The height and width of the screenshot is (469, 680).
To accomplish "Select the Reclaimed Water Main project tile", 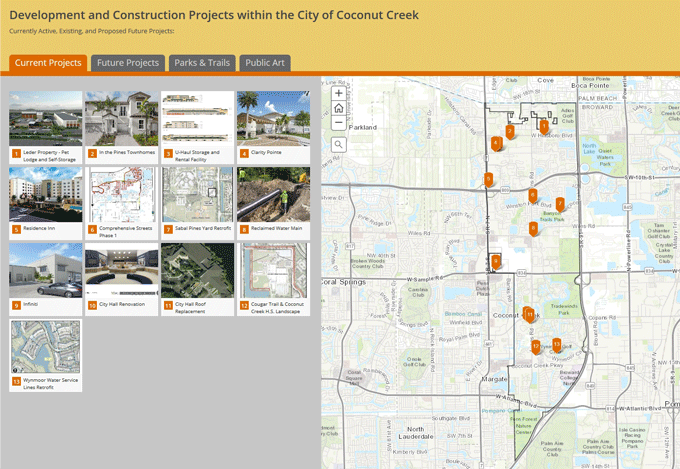I will pos(273,195).
